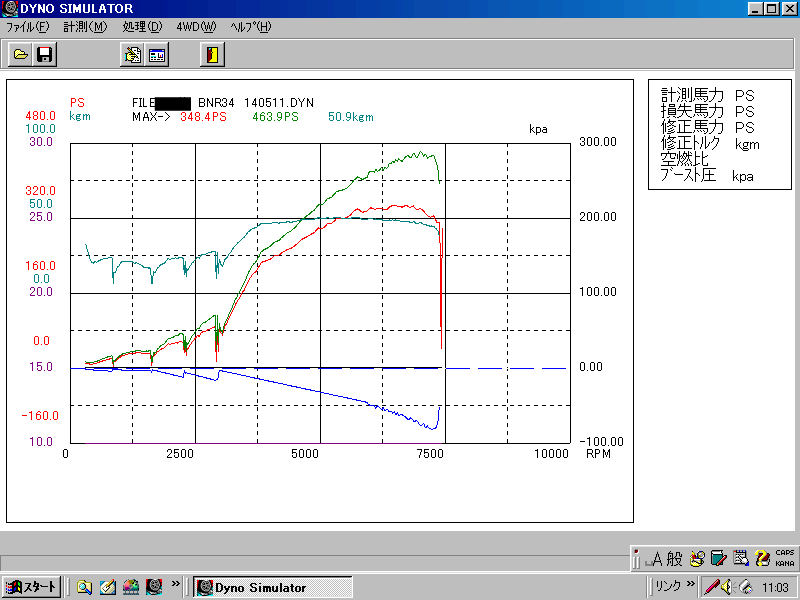Screen dimensions: 800x600
Task: Click the IME help question mark icon
Action: [762, 558]
